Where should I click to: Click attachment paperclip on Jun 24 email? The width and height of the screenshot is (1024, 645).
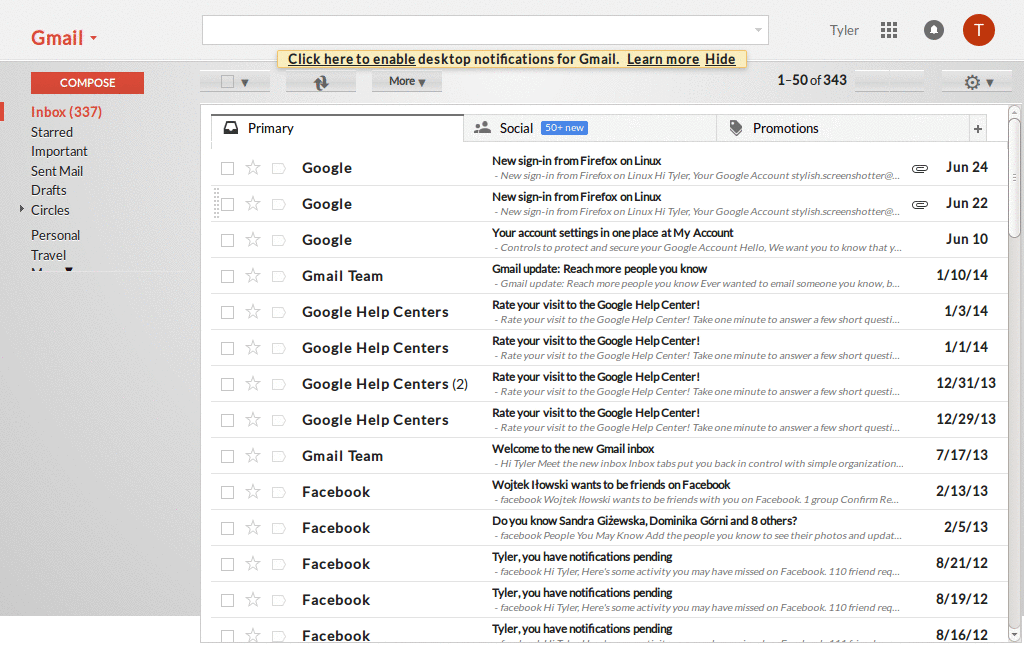point(920,168)
